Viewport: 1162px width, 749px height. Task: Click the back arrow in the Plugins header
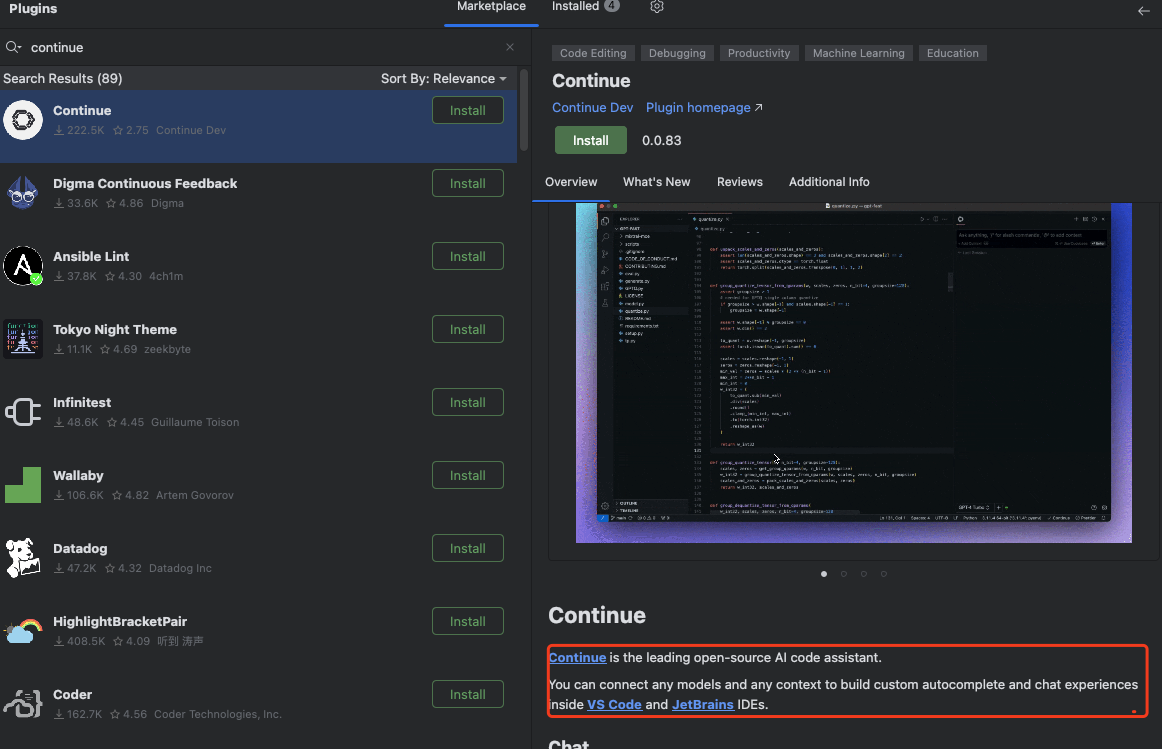pyautogui.click(x=1143, y=10)
